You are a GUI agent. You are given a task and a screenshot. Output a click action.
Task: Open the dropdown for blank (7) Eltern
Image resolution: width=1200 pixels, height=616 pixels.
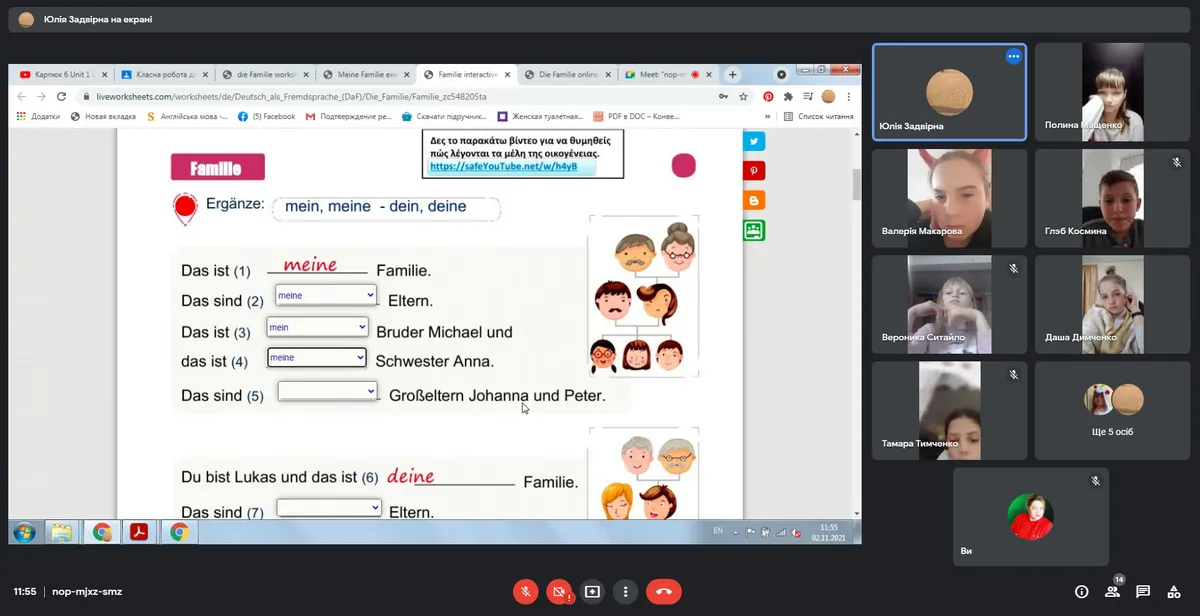click(329, 507)
